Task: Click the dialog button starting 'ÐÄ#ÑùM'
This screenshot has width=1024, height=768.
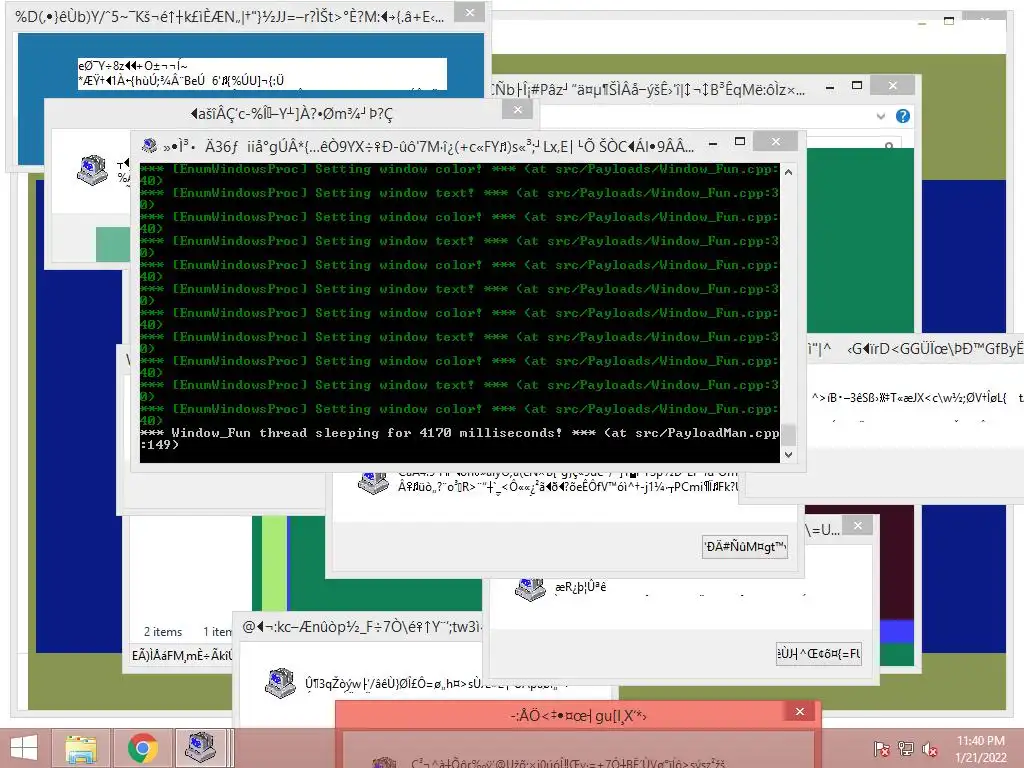Action: [x=744, y=547]
